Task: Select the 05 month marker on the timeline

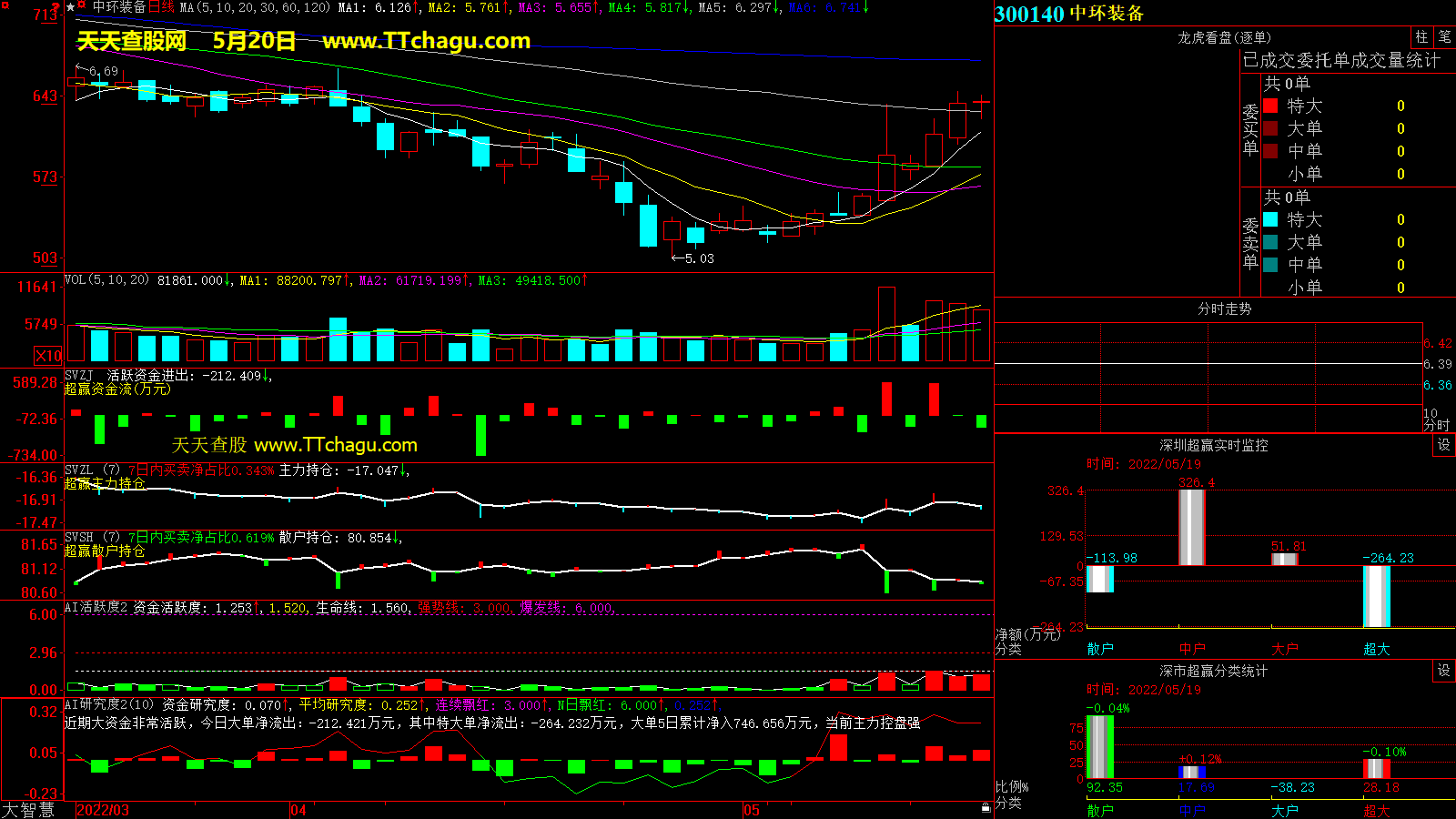Action: point(751,810)
